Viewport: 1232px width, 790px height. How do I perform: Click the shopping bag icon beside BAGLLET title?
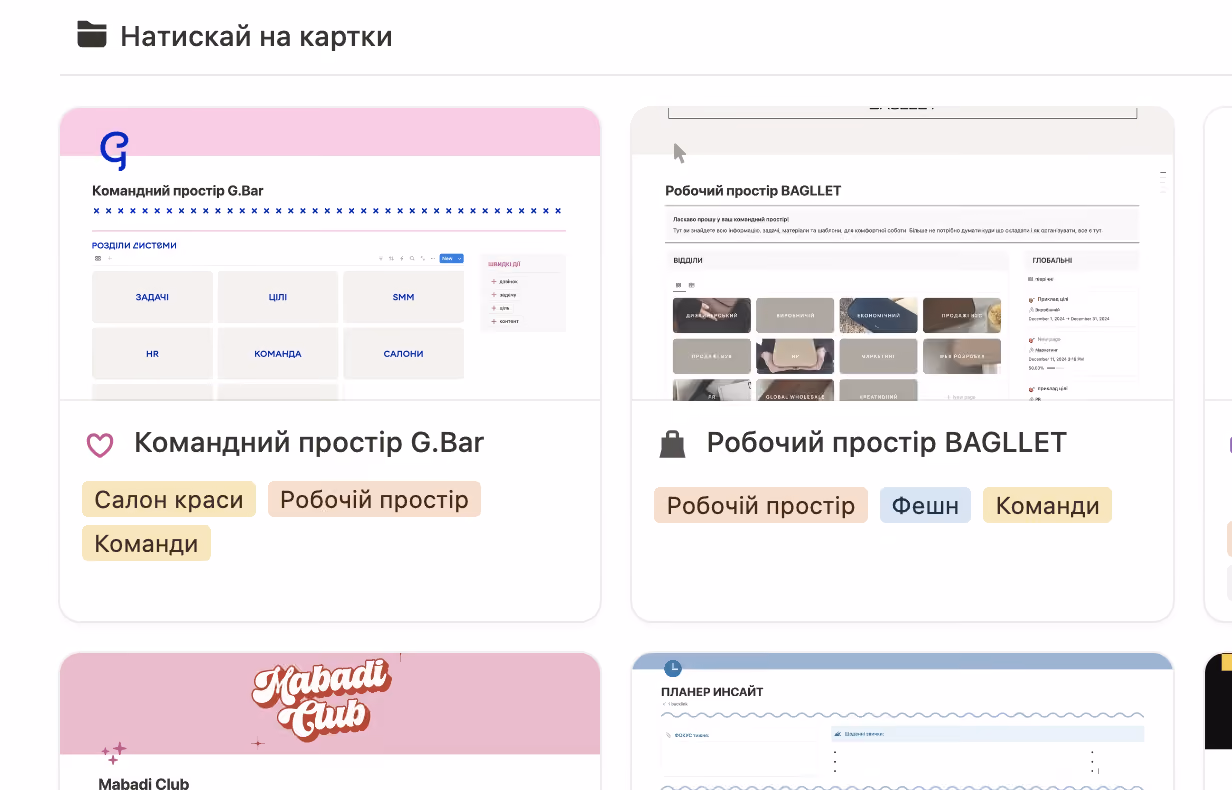coord(673,444)
